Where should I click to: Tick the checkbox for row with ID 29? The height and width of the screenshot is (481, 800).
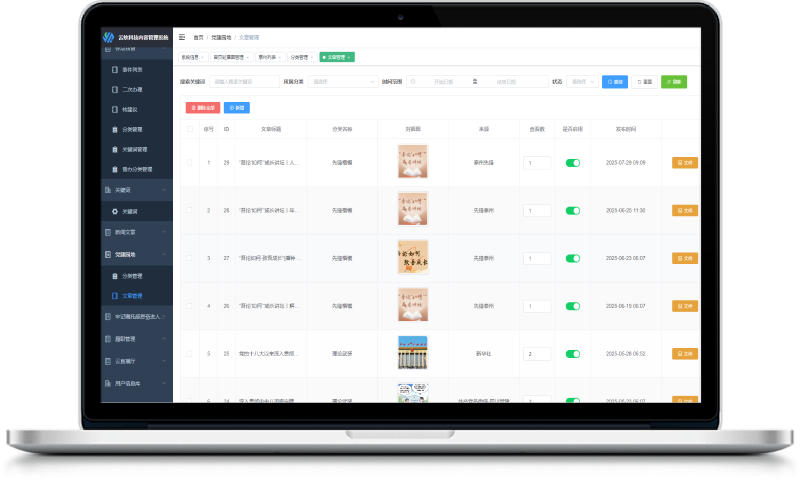coord(191,162)
